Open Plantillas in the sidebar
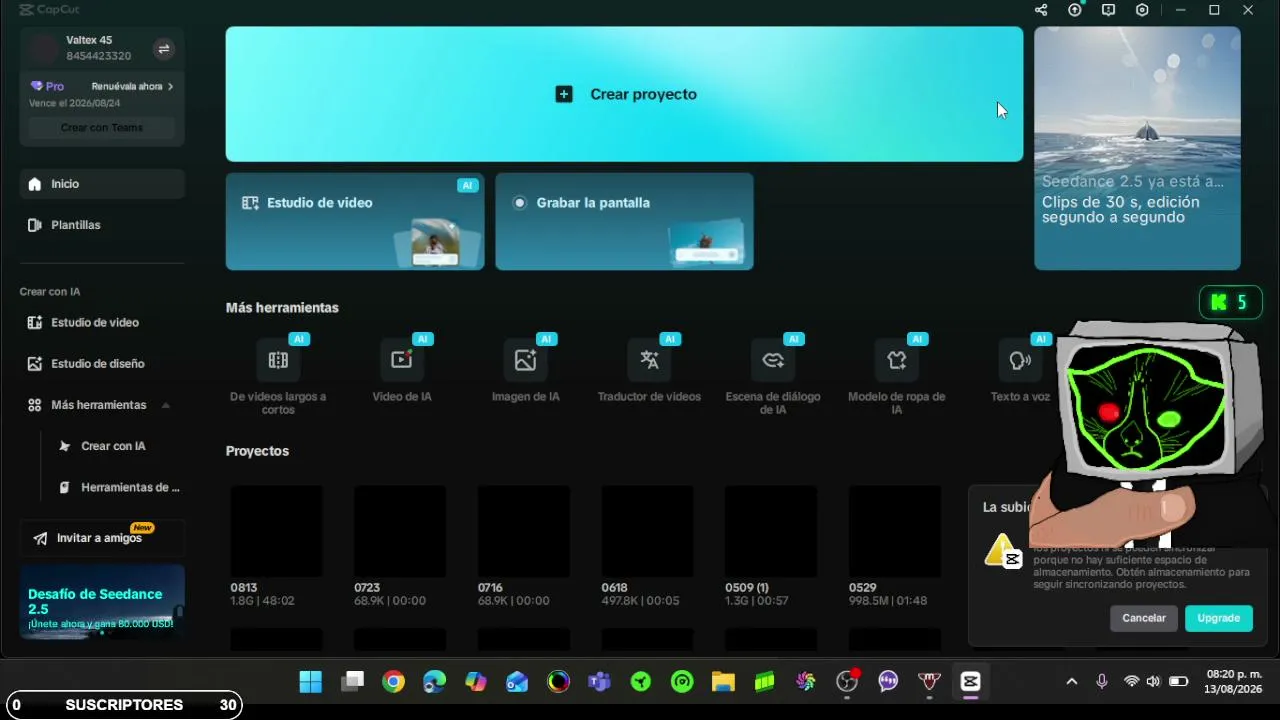This screenshot has width=1280, height=720. pos(102,225)
